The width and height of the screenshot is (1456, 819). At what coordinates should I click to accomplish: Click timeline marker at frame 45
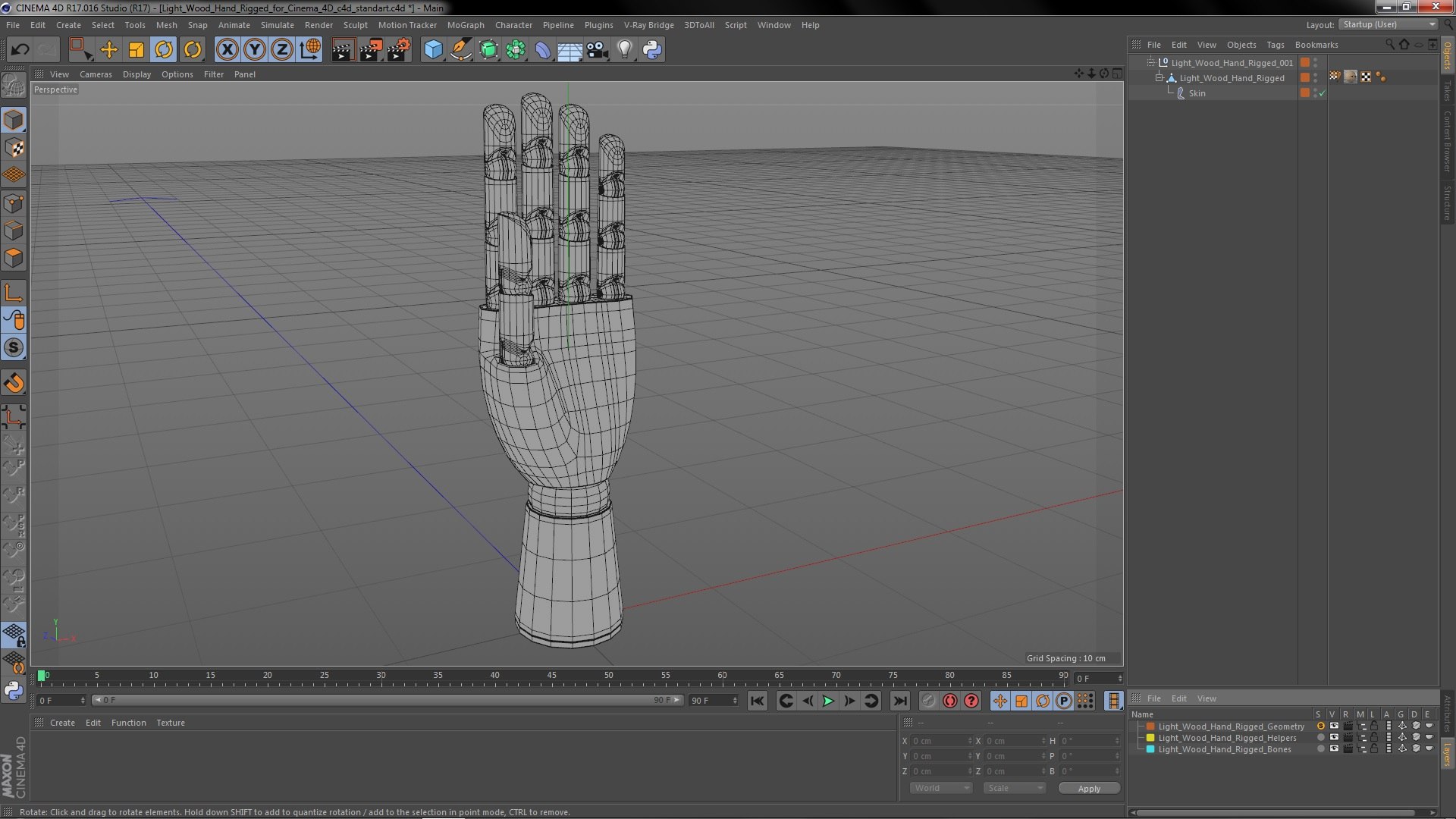551,675
